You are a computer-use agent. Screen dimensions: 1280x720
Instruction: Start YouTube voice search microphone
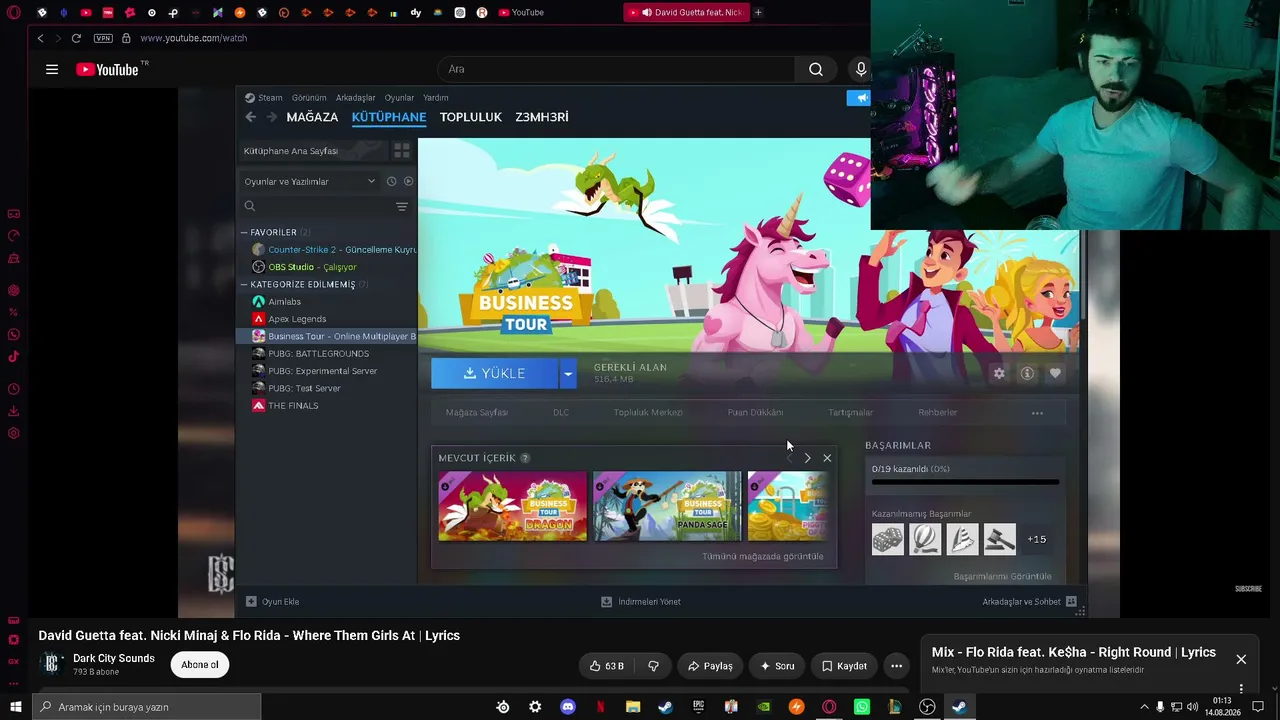[x=860, y=69]
